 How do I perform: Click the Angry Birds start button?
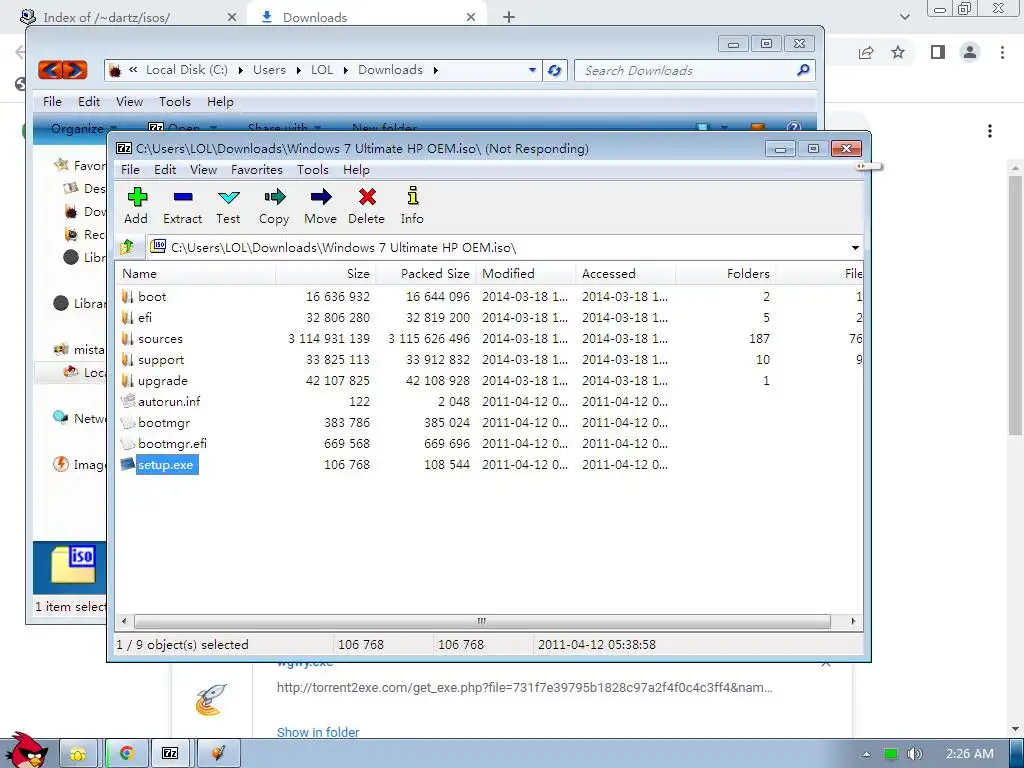pos(28,750)
